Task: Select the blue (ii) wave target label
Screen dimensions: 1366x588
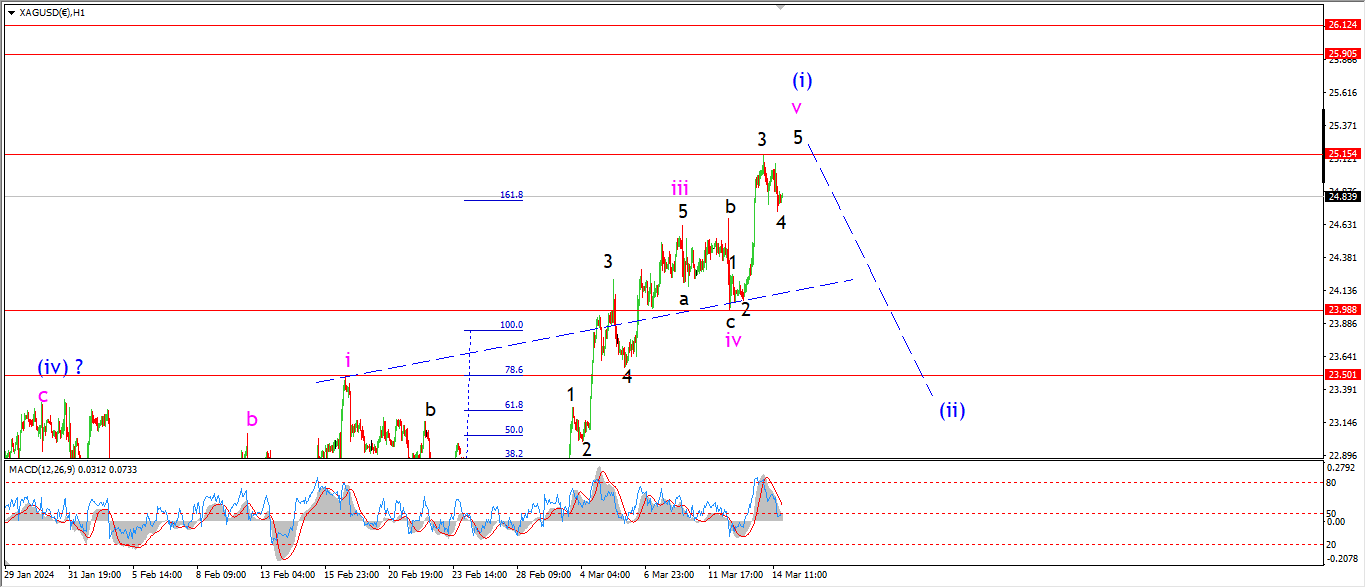Action: coord(951,409)
